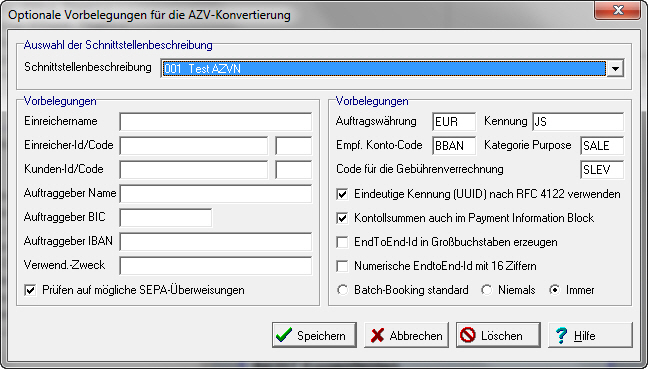The image size is (648, 369).
Task: Uncheck Eindeutige Kennung (UUID) nach RFC 4122
Action: 342,194
